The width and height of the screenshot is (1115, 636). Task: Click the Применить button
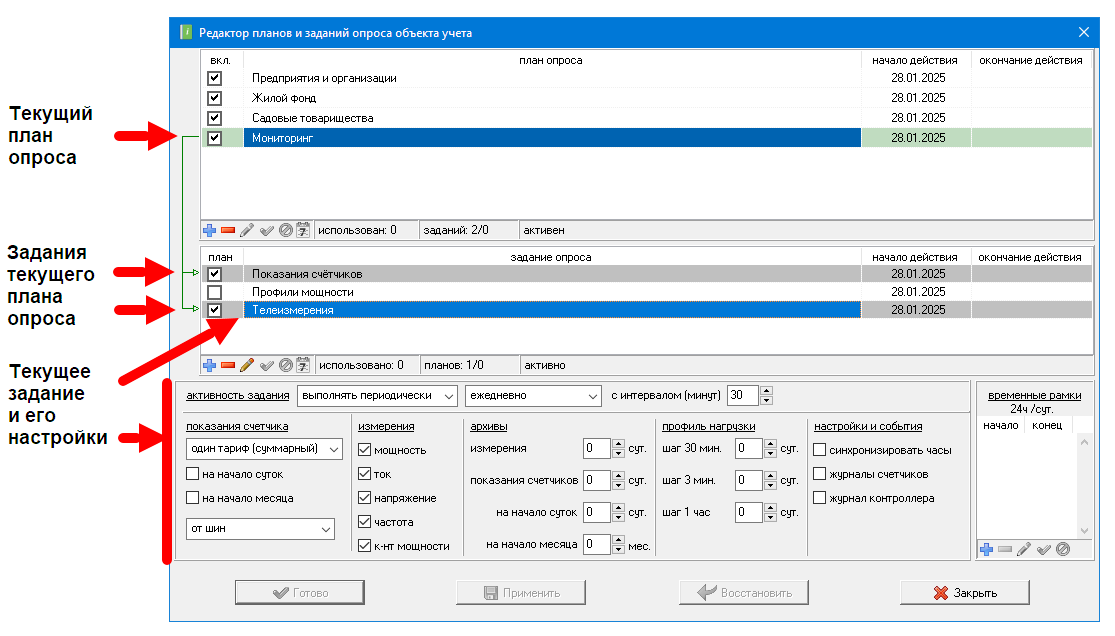[521, 593]
